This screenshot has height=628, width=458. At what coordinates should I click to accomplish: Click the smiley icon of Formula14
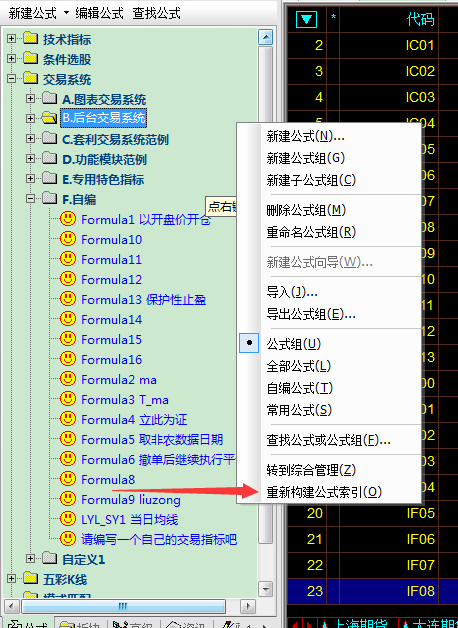[68, 319]
